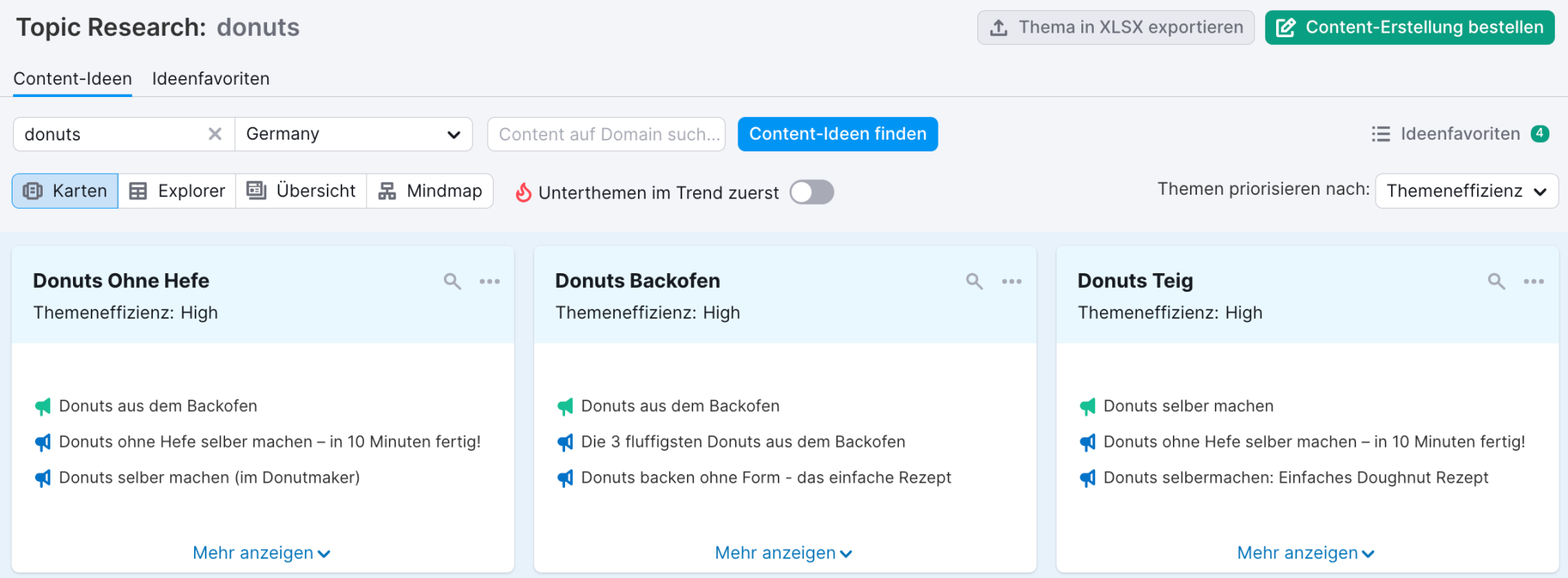Image resolution: width=1568 pixels, height=578 pixels.
Task: Click megaphone beside Donuts selbermachen: Einfaches Doughnut Rezept
Action: click(1088, 478)
